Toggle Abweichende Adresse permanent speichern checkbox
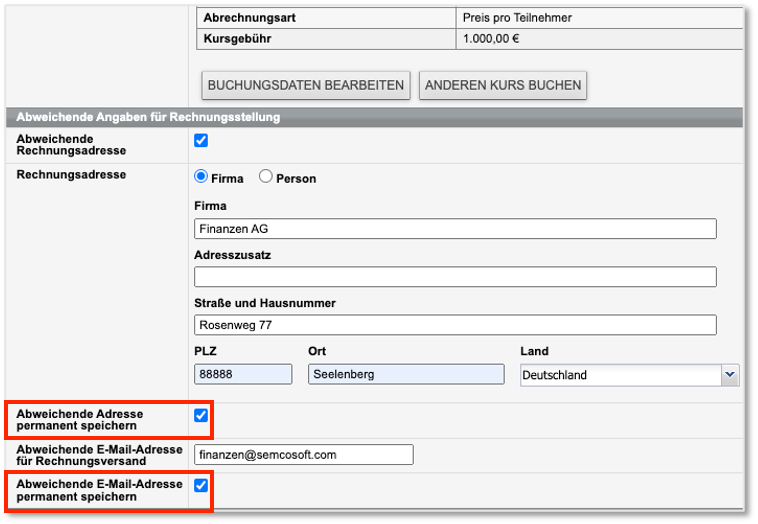The height and width of the screenshot is (524, 758). coord(201,415)
